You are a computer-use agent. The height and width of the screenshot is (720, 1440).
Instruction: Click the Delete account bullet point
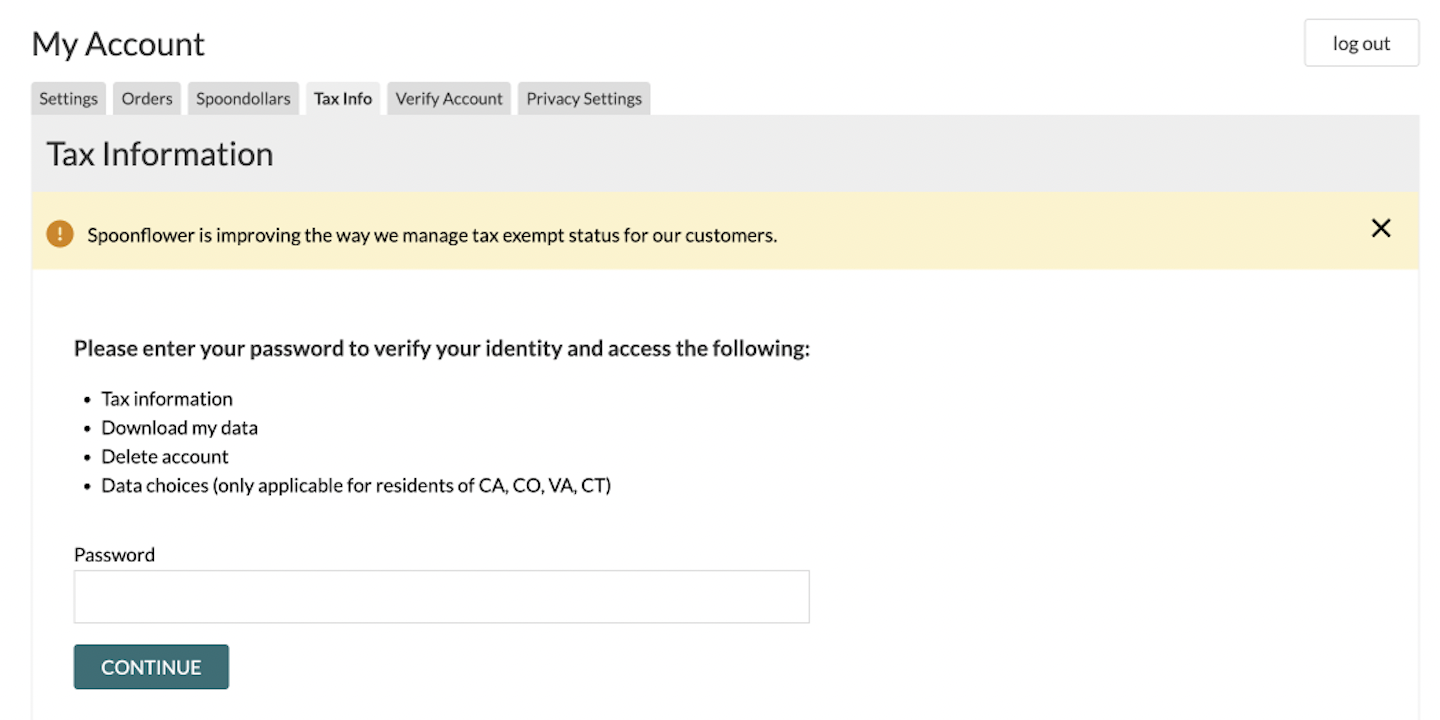pos(164,456)
